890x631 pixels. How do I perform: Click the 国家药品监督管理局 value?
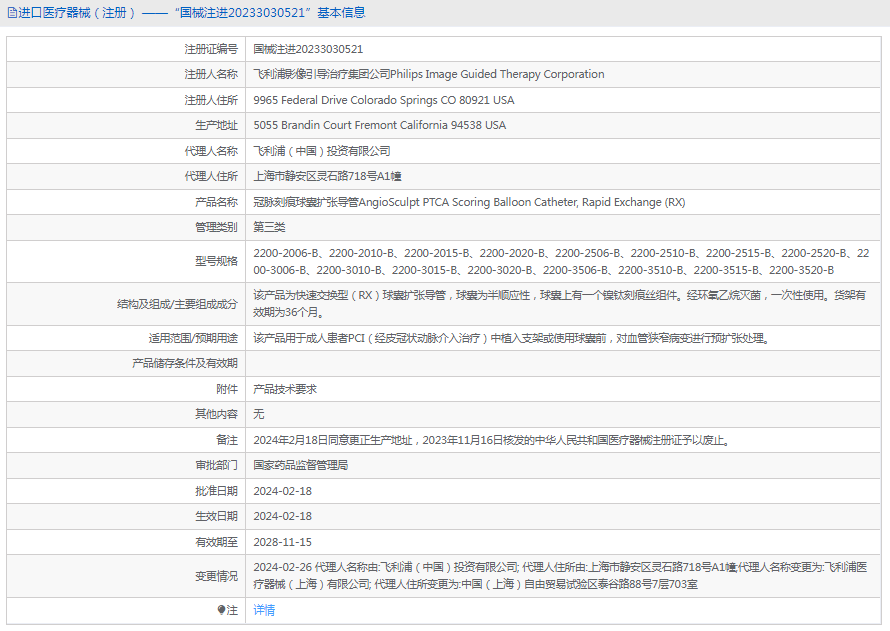click(x=301, y=465)
